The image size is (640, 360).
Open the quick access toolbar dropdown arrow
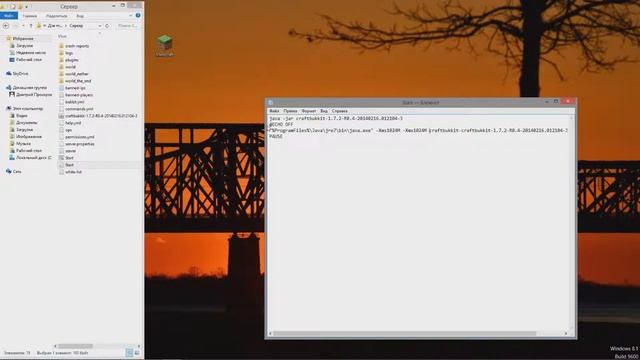pos(27,7)
